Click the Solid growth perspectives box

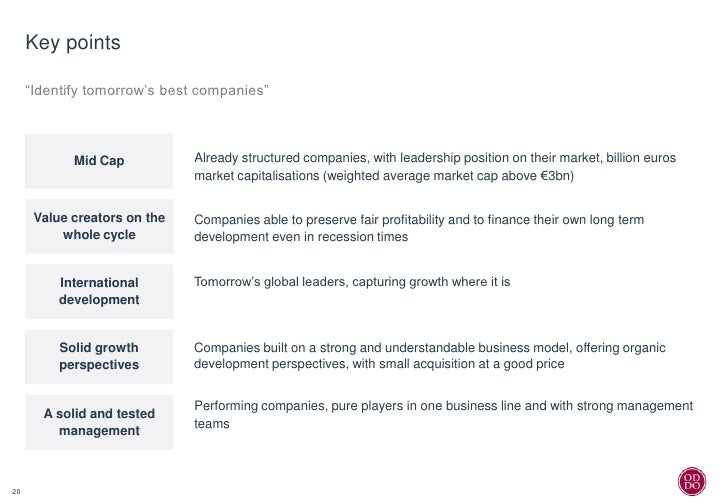[x=99, y=356]
